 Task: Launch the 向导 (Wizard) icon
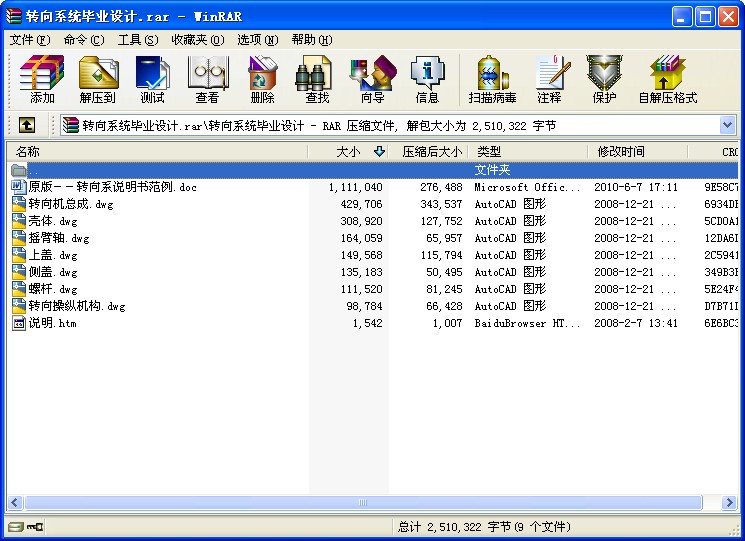click(372, 79)
